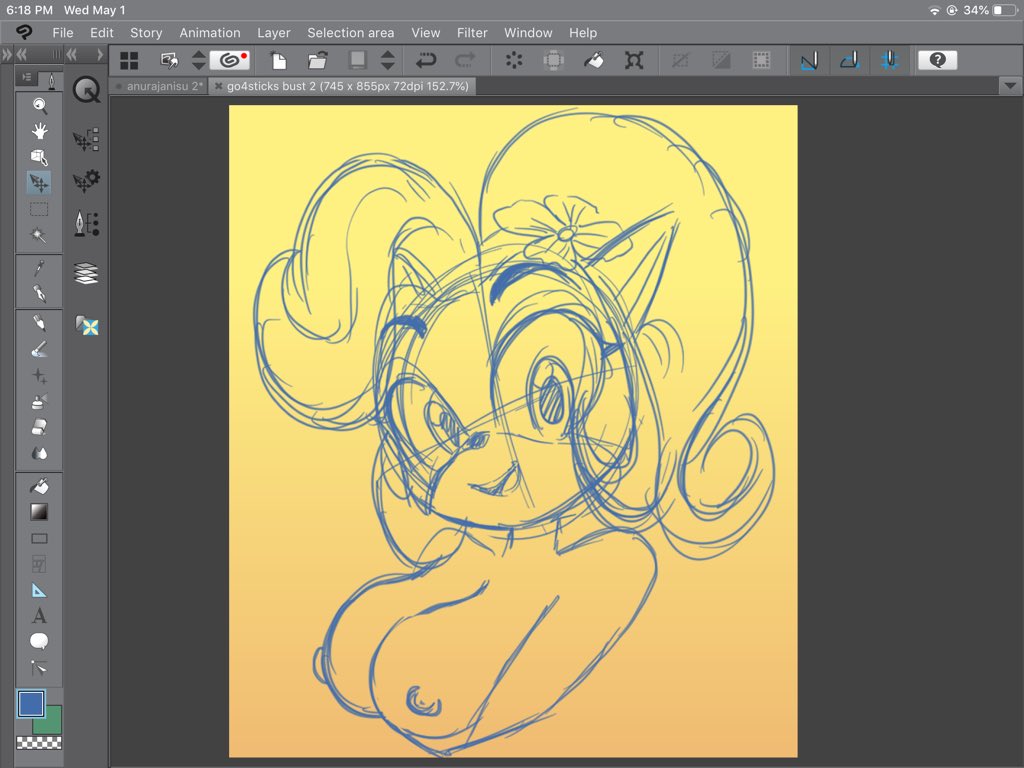Image resolution: width=1024 pixels, height=768 pixels.
Task: Toggle Snap to Ruler
Action: point(808,60)
